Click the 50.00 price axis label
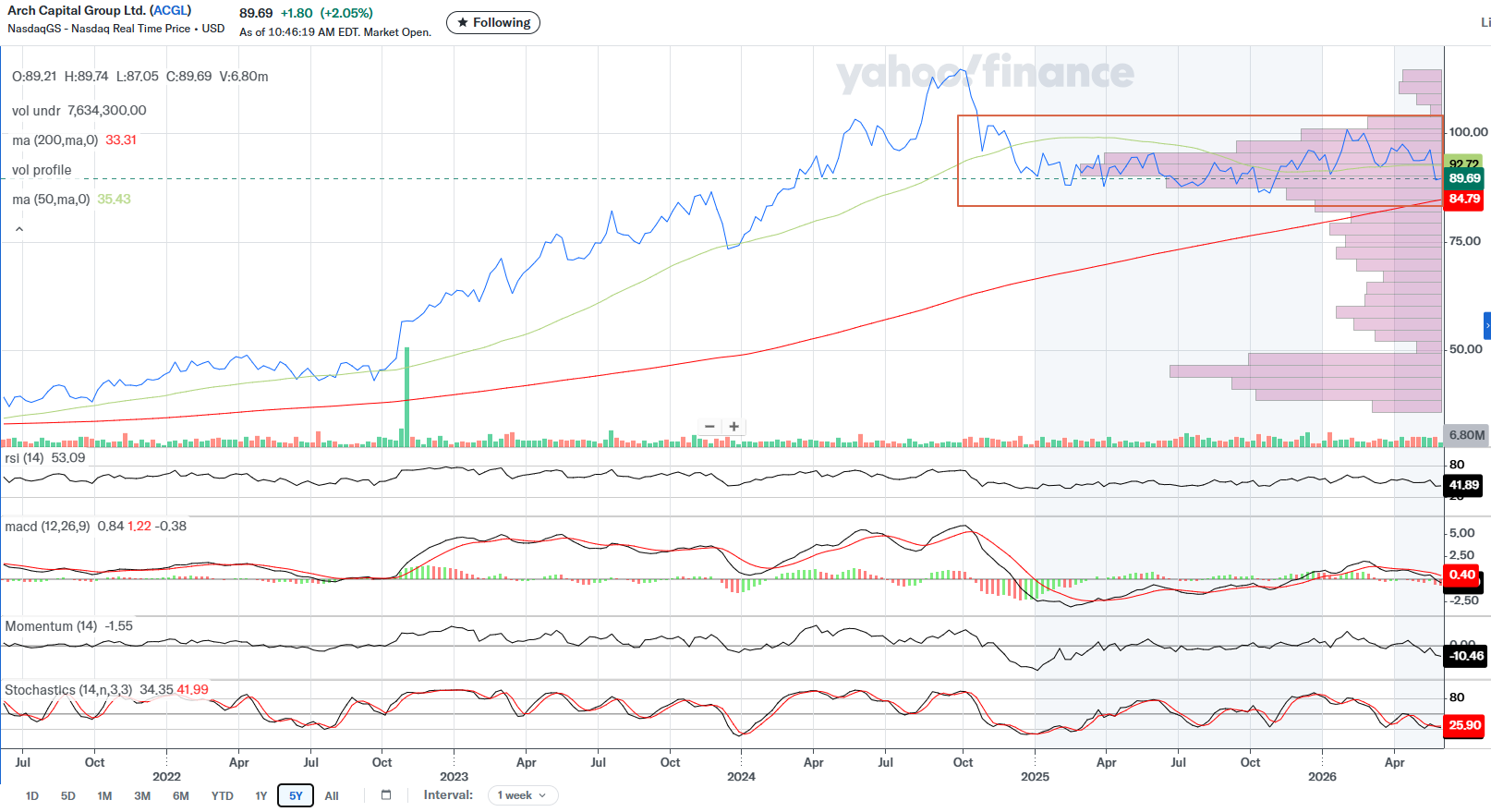The width and height of the screenshot is (1491, 812). (1465, 349)
